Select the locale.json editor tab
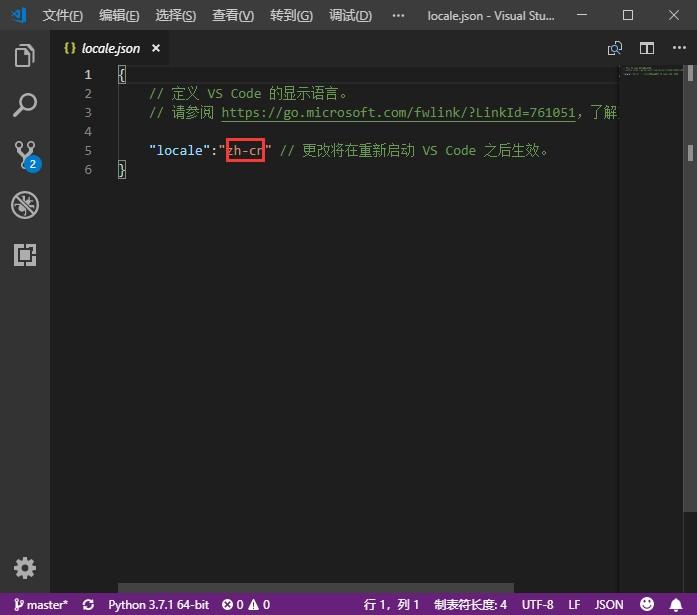Image resolution: width=697 pixels, height=615 pixels. point(109,48)
